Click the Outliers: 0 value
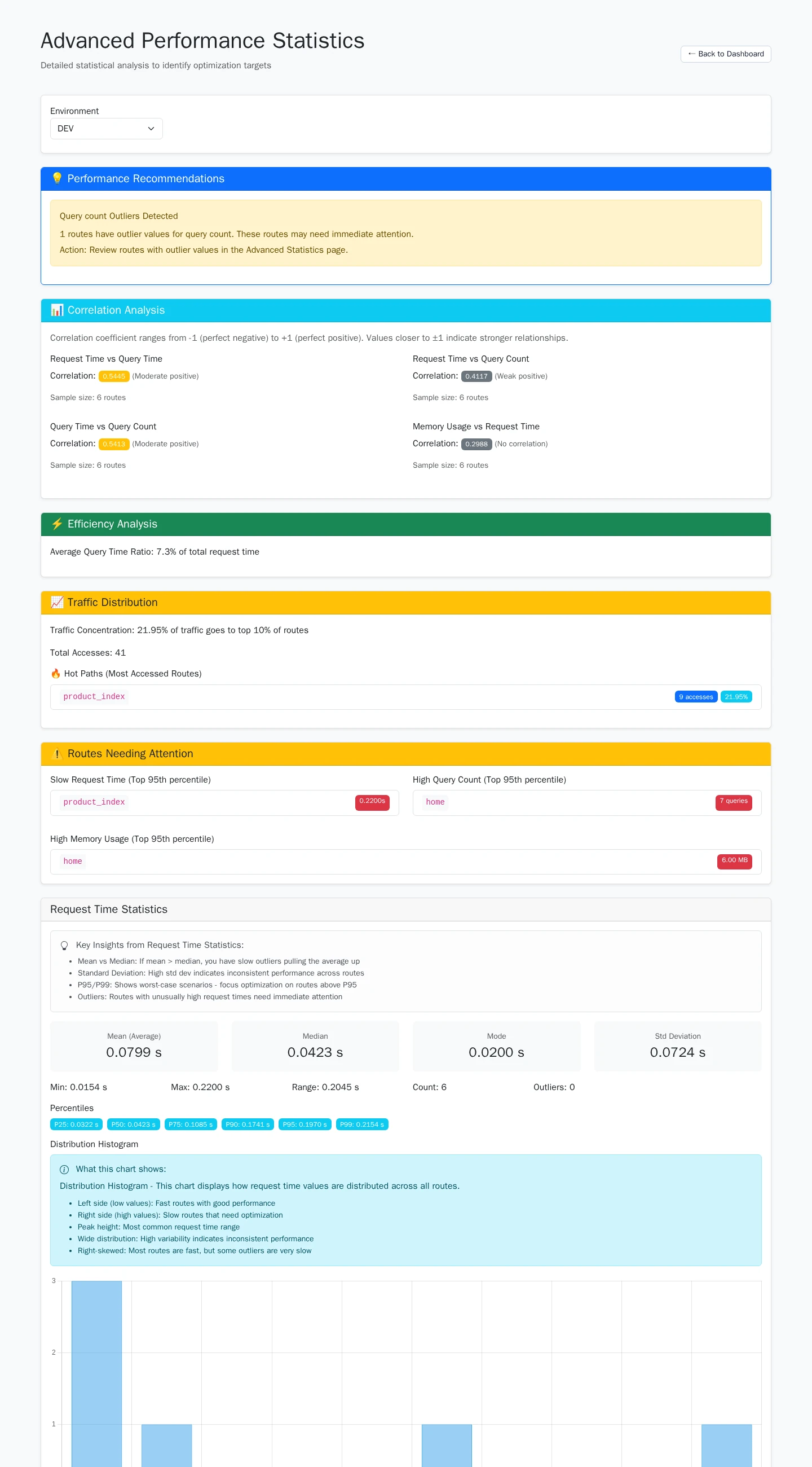The image size is (812, 1467). 554,1087
